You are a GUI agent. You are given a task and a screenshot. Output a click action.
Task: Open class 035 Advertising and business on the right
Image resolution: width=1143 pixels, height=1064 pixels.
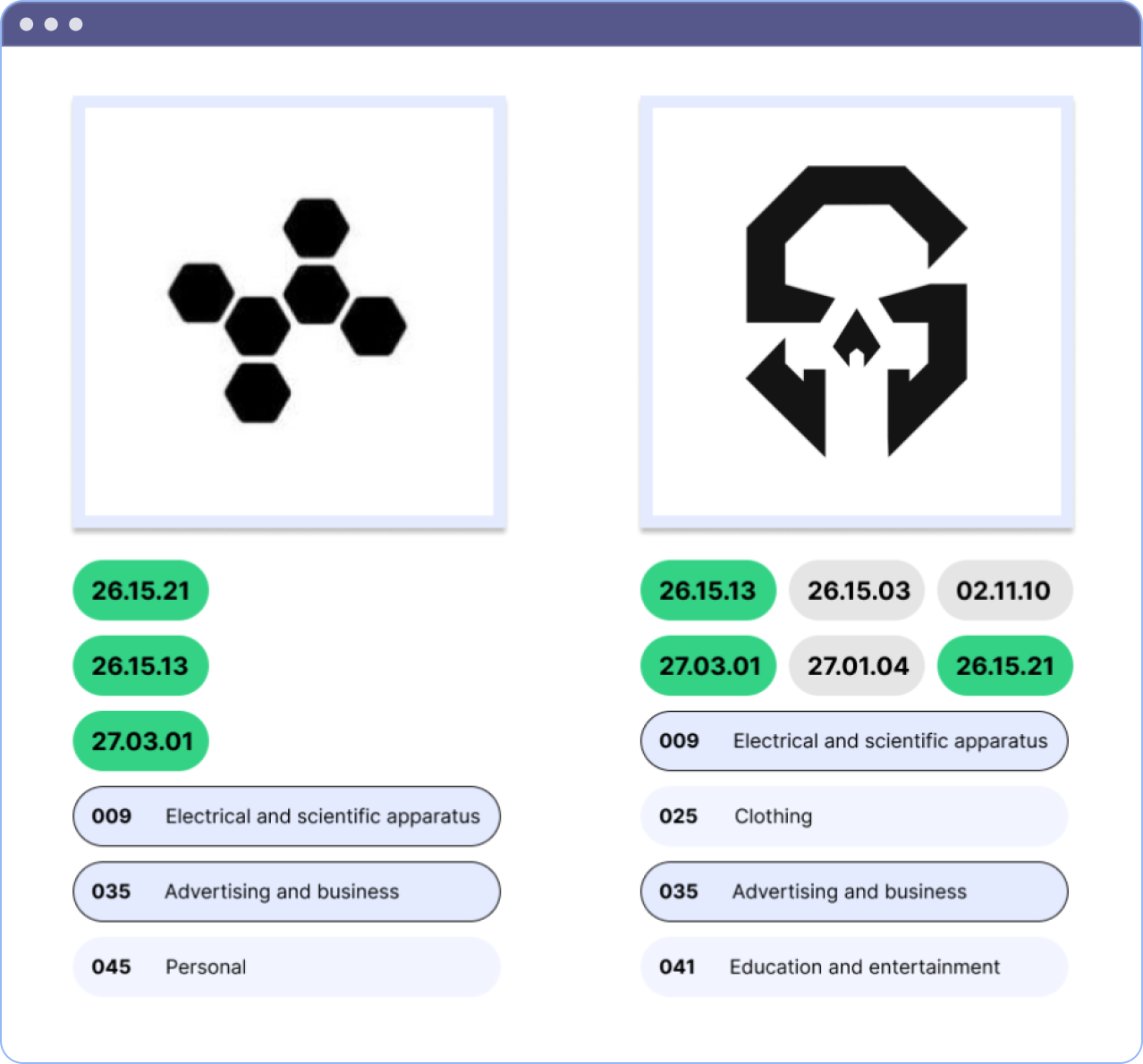point(854,891)
